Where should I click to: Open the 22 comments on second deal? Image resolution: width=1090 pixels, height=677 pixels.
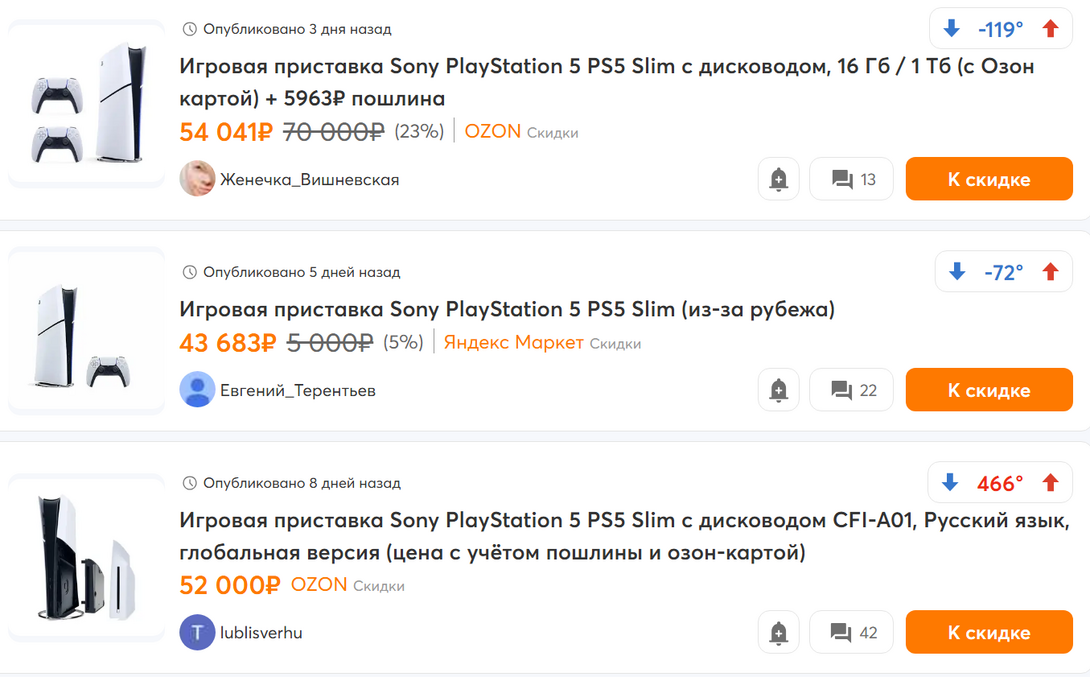(x=851, y=390)
